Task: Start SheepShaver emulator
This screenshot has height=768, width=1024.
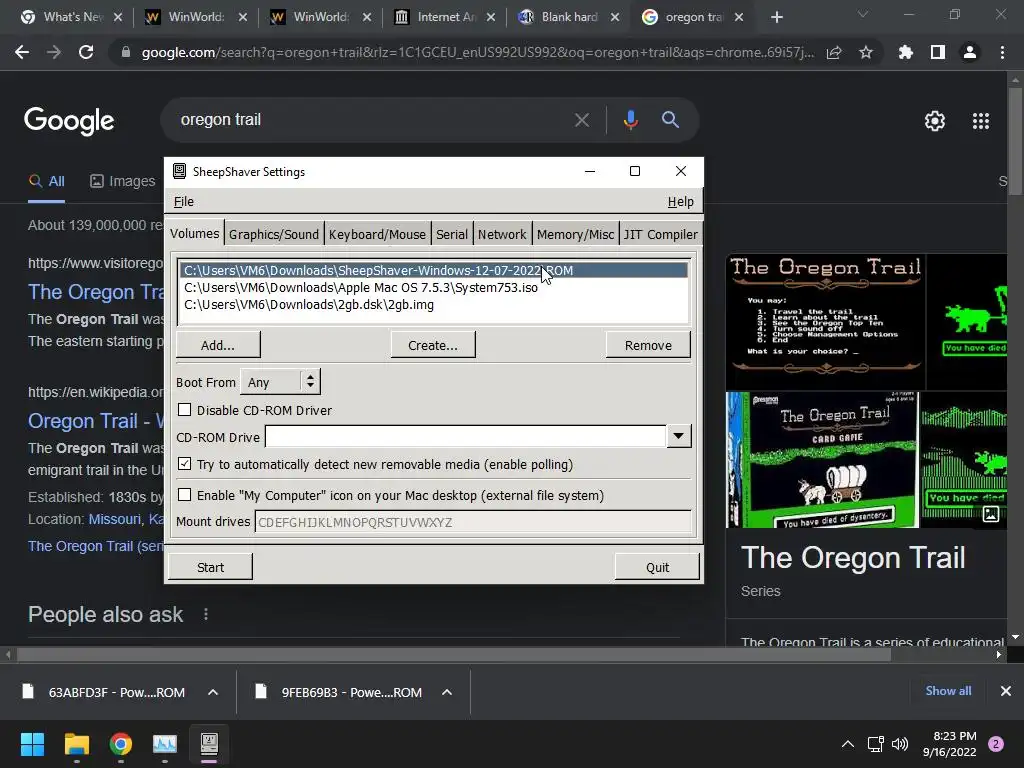Action: coord(210,567)
